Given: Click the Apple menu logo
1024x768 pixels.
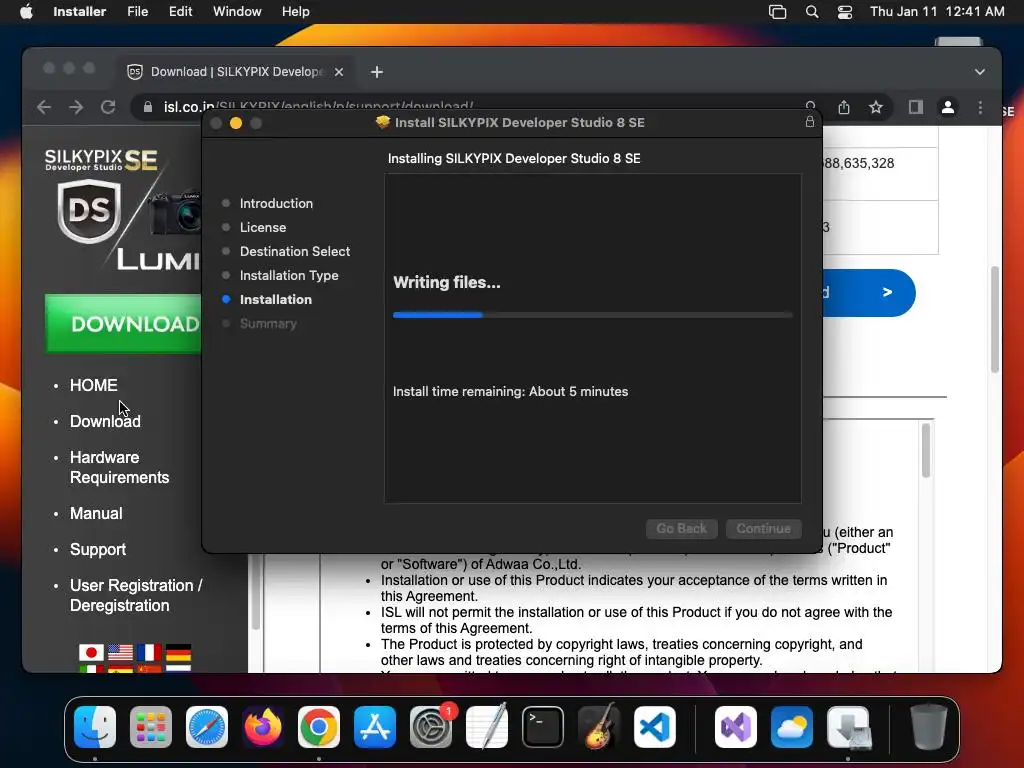Looking at the screenshot, I should (x=26, y=12).
